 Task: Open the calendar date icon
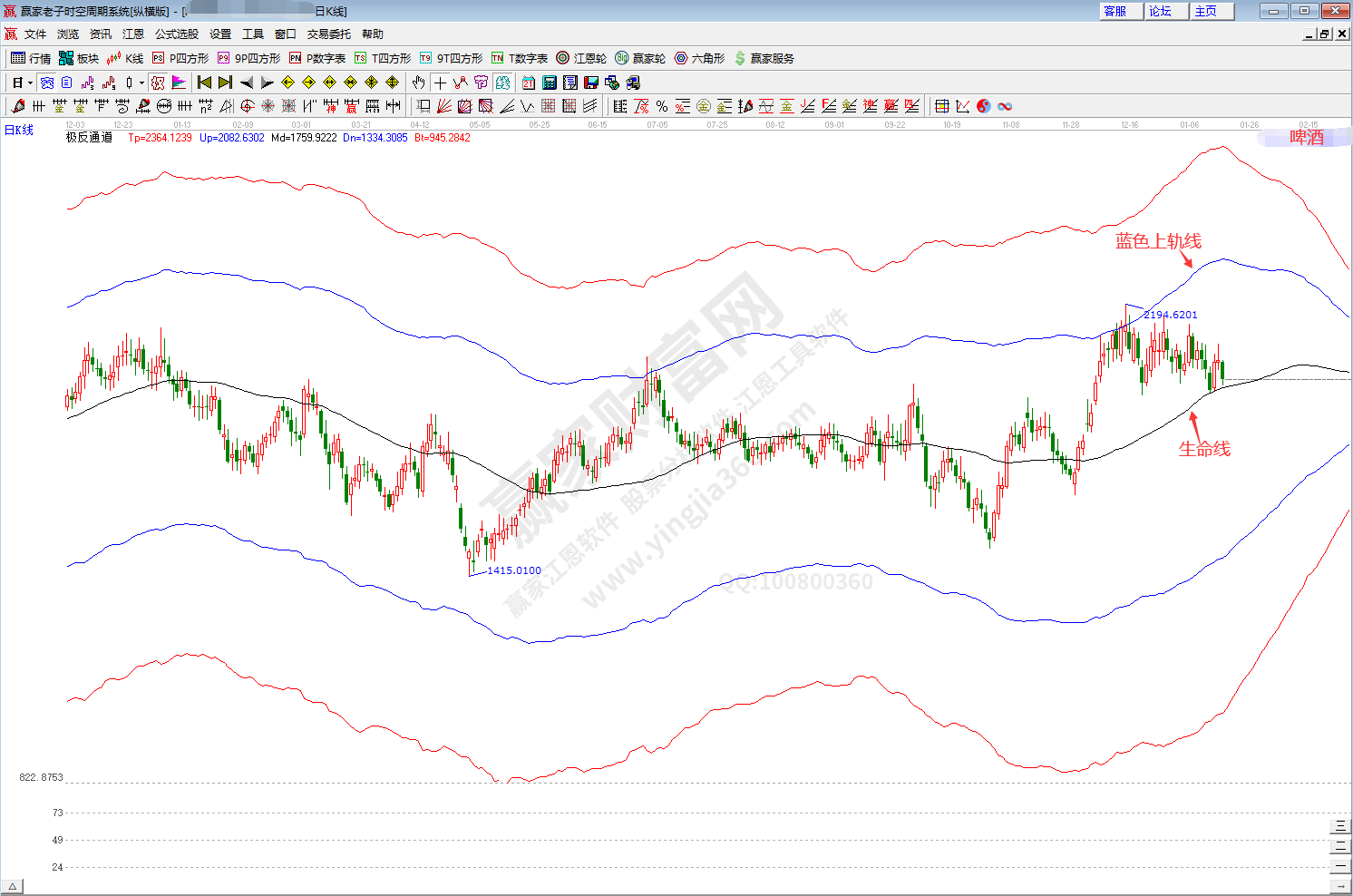click(x=528, y=83)
